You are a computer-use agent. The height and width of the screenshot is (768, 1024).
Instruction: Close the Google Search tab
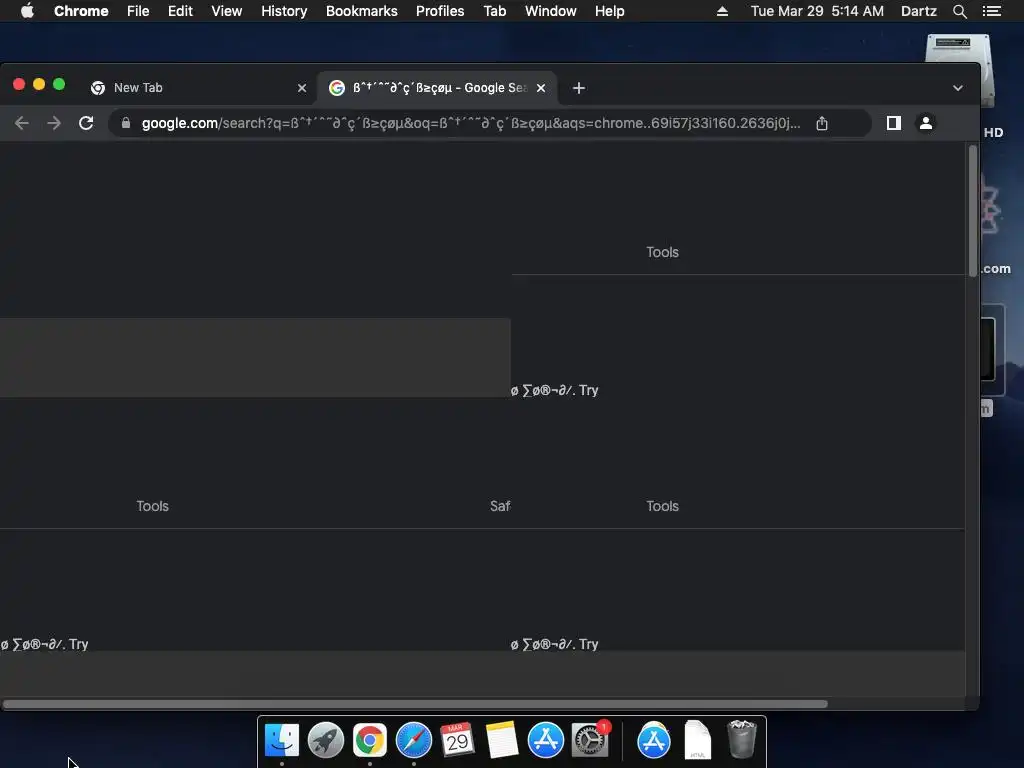tap(541, 88)
